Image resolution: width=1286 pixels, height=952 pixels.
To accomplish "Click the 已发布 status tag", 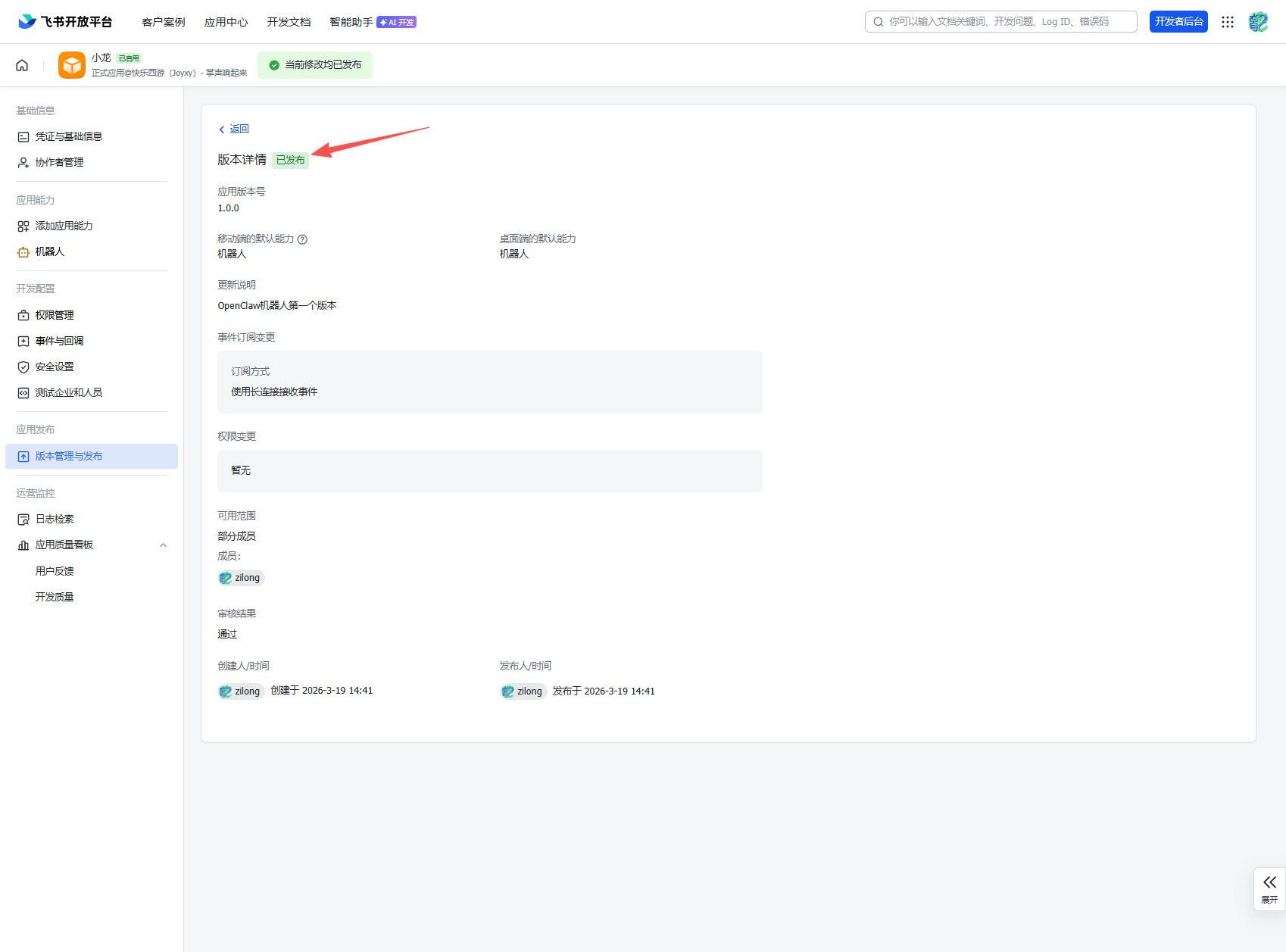I will pos(291,161).
